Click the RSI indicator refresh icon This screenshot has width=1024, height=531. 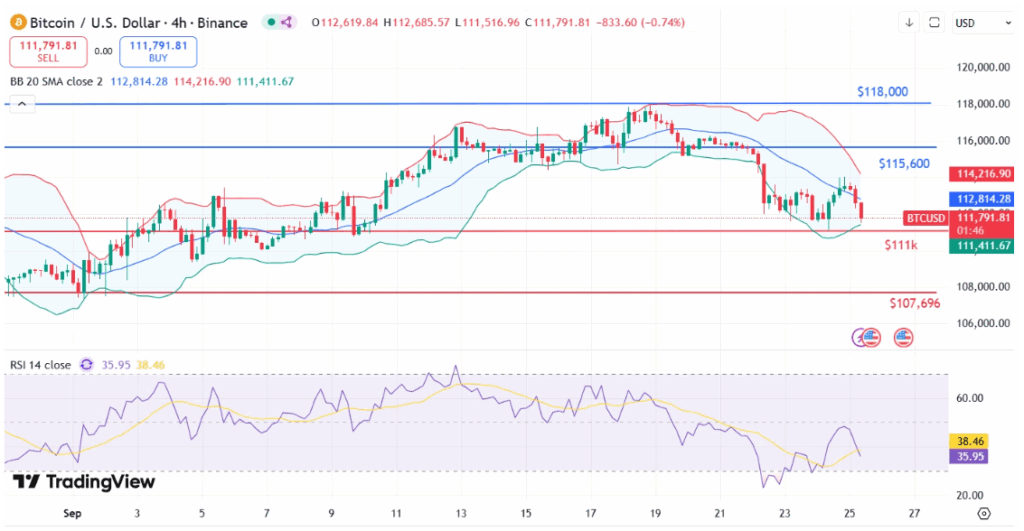click(86, 365)
